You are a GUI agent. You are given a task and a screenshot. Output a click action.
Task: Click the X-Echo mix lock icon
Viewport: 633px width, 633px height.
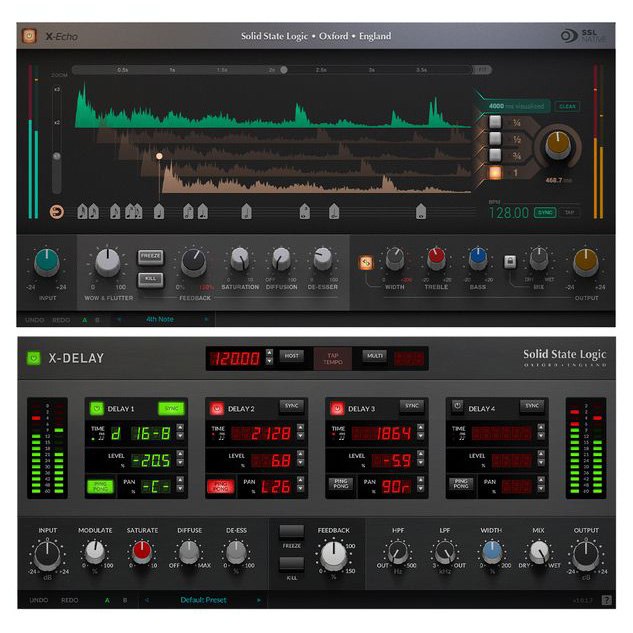pyautogui.click(x=510, y=262)
